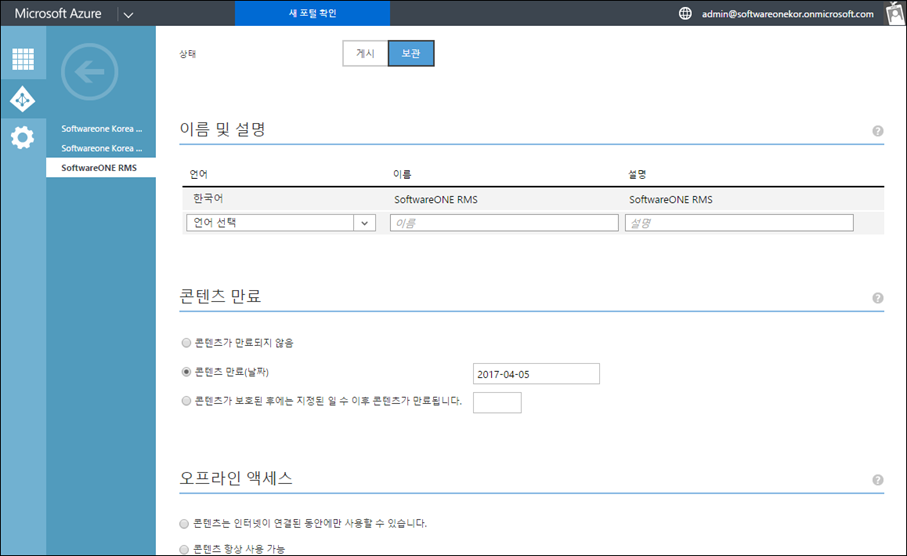Select the Active Directory diamond icon
The height and width of the screenshot is (556, 907).
(x=23, y=100)
